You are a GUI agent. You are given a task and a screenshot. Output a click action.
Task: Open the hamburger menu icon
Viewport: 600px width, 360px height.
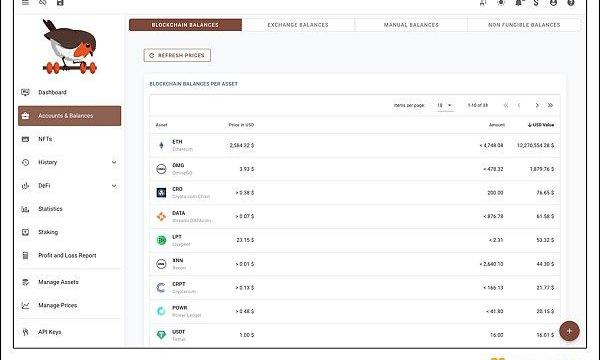pyautogui.click(x=25, y=2)
